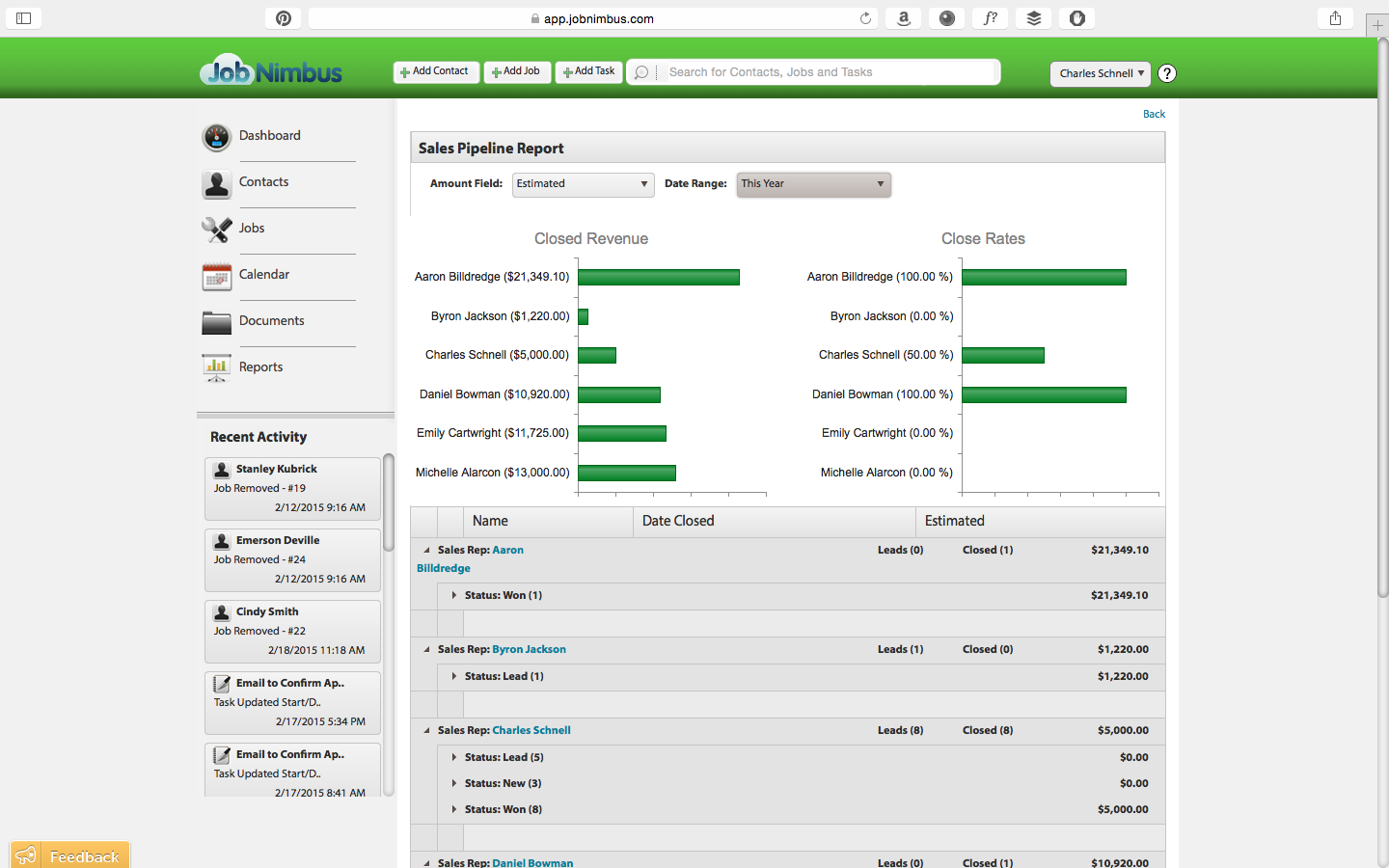Screen dimensions: 1389x868
Task: Sort by Estimated column header
Action: point(1040,522)
